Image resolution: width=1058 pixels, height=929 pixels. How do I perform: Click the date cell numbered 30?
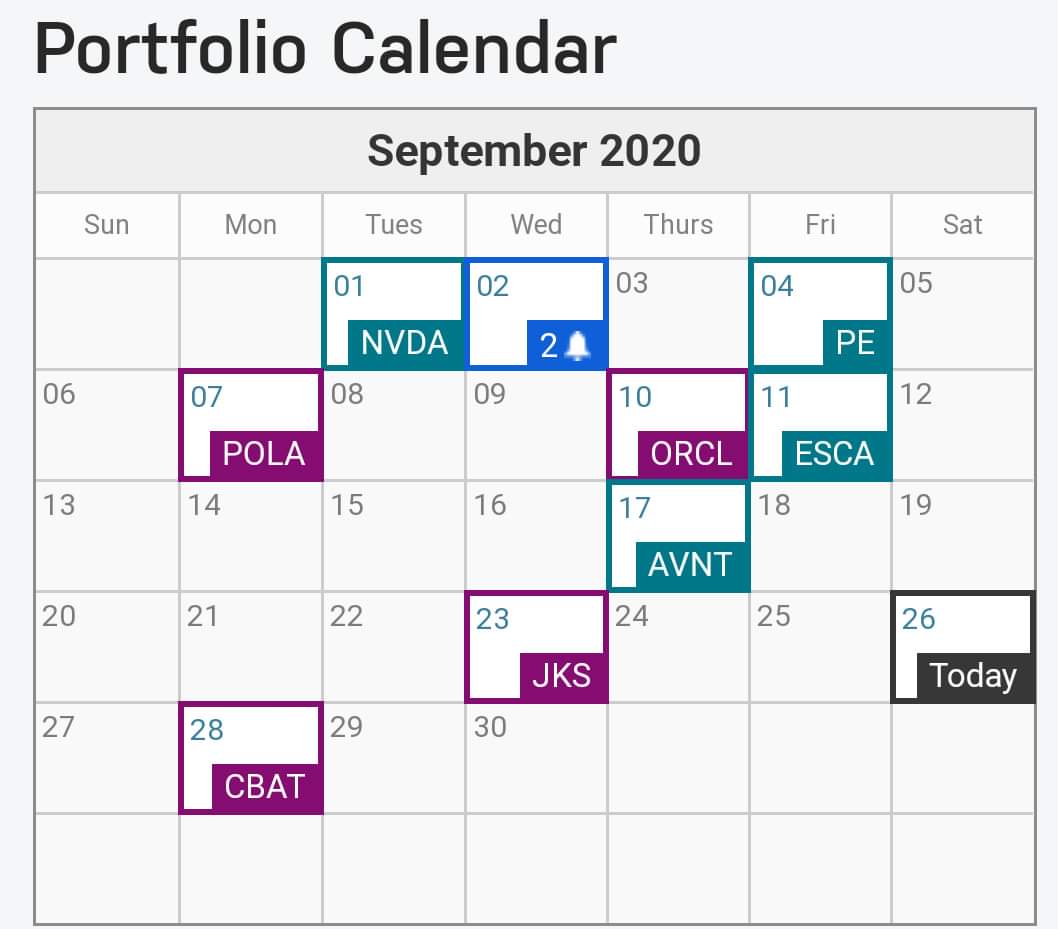pyautogui.click(x=536, y=758)
